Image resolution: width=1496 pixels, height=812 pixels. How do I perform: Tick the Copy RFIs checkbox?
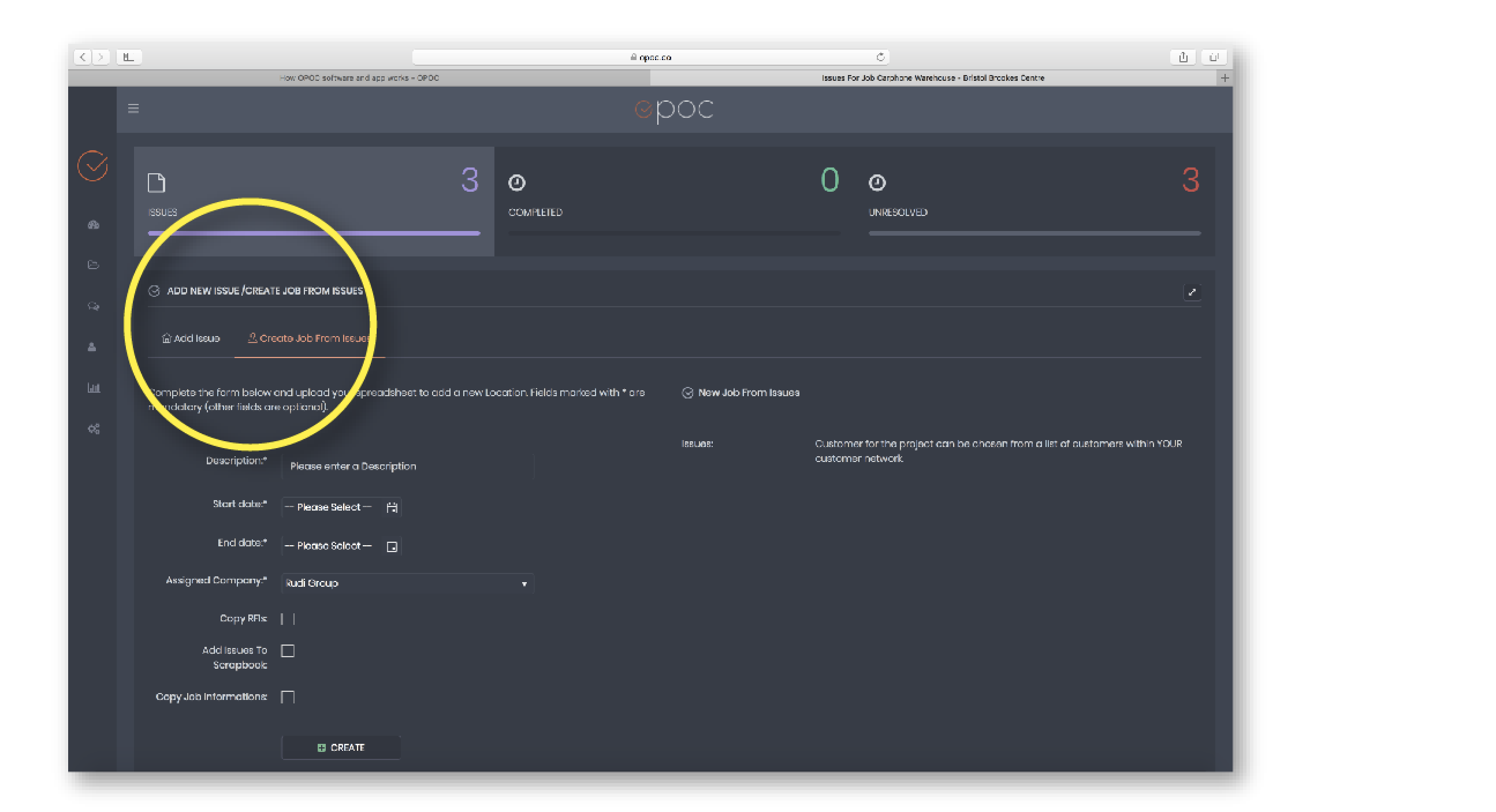[x=288, y=619]
